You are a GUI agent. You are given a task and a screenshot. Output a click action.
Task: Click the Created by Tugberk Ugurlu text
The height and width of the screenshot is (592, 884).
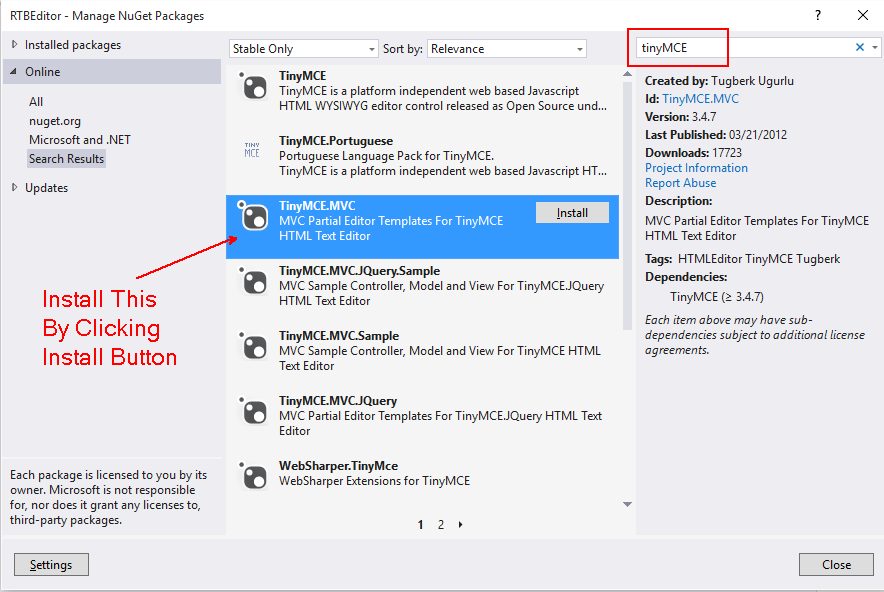(x=719, y=81)
